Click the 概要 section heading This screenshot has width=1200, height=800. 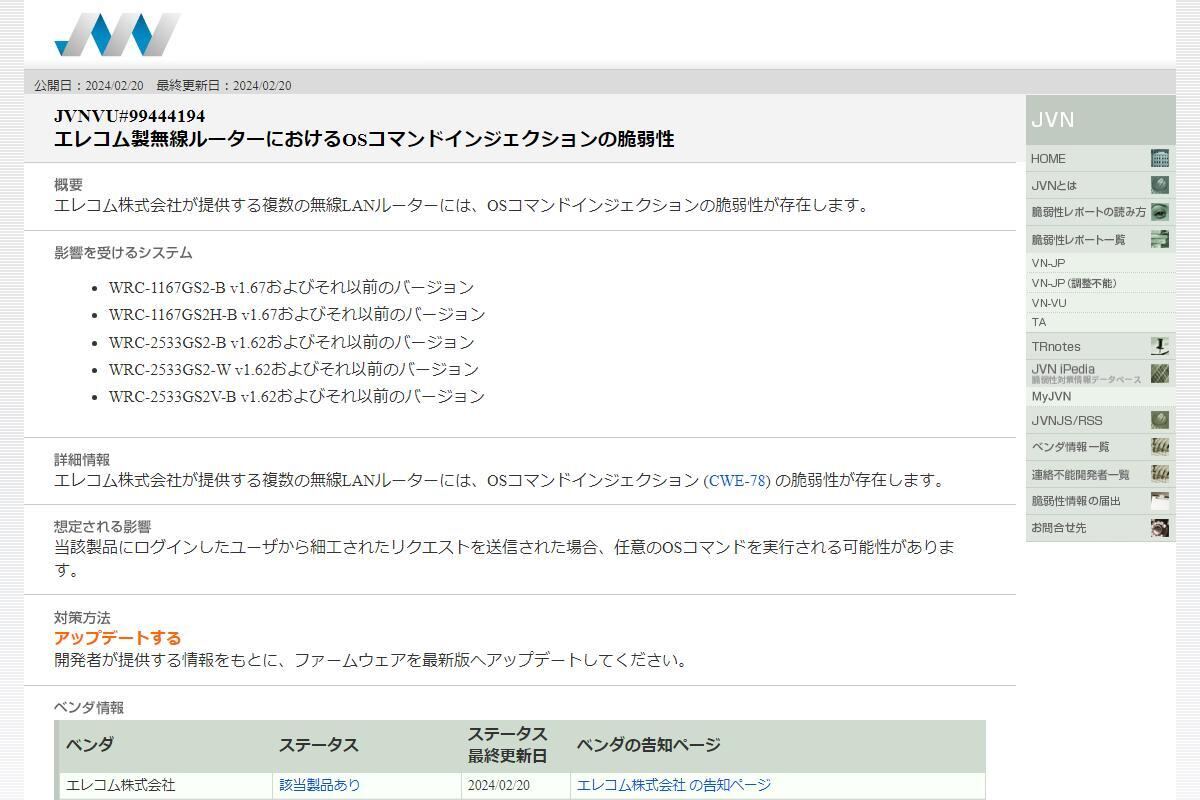click(68, 185)
